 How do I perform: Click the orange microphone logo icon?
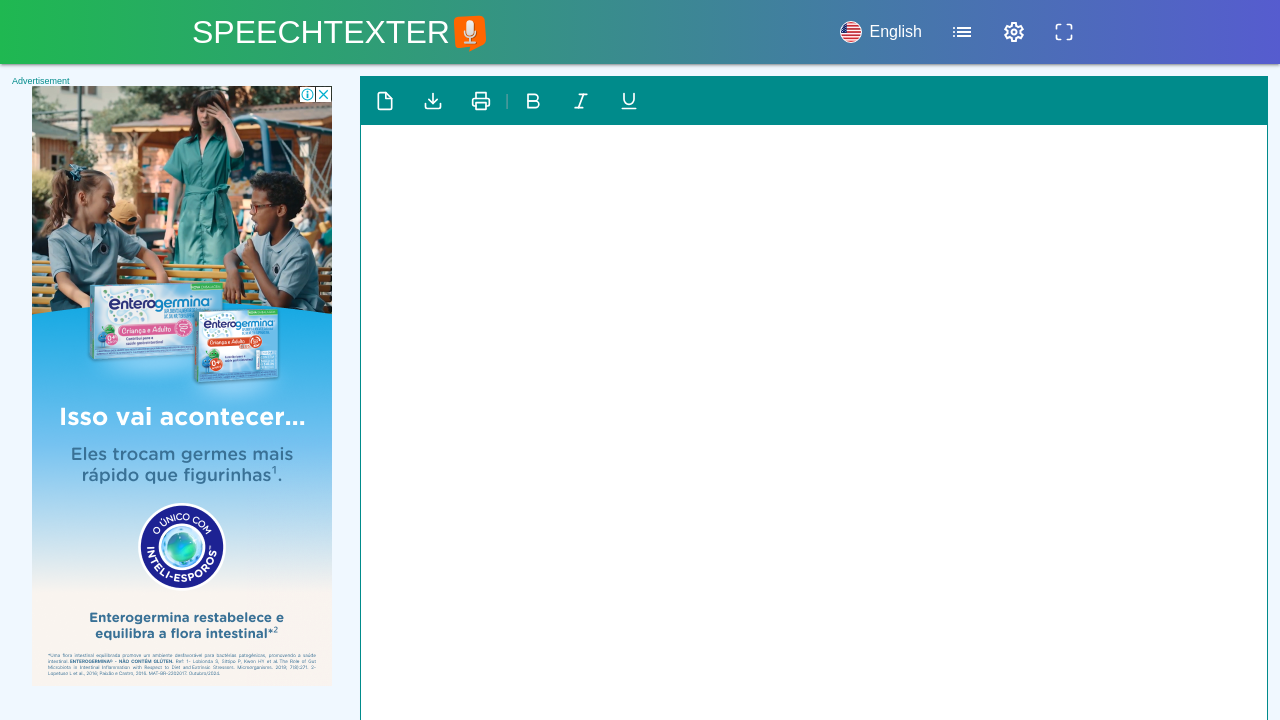(x=470, y=33)
